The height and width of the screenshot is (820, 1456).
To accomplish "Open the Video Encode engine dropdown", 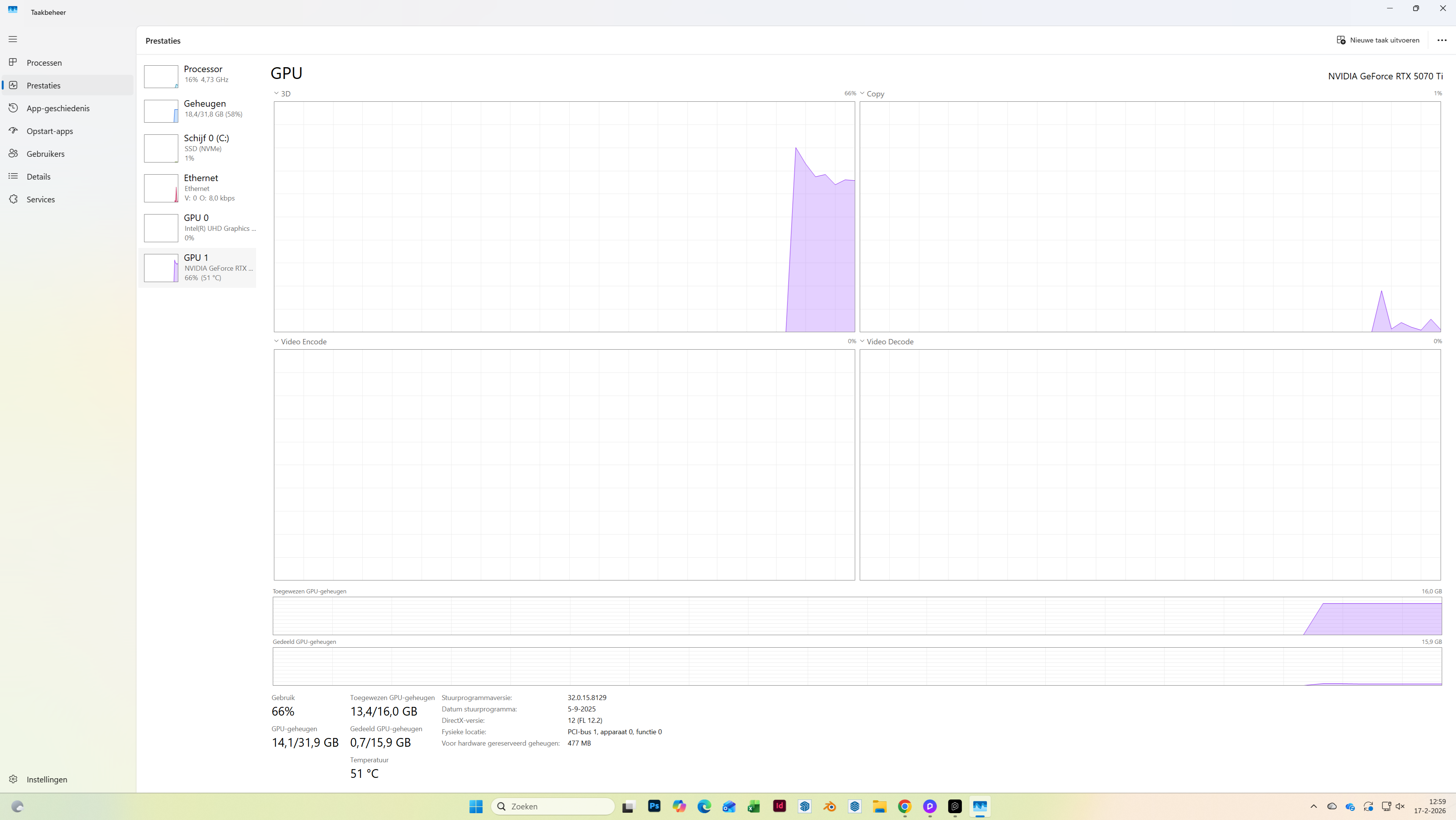I will (x=276, y=342).
